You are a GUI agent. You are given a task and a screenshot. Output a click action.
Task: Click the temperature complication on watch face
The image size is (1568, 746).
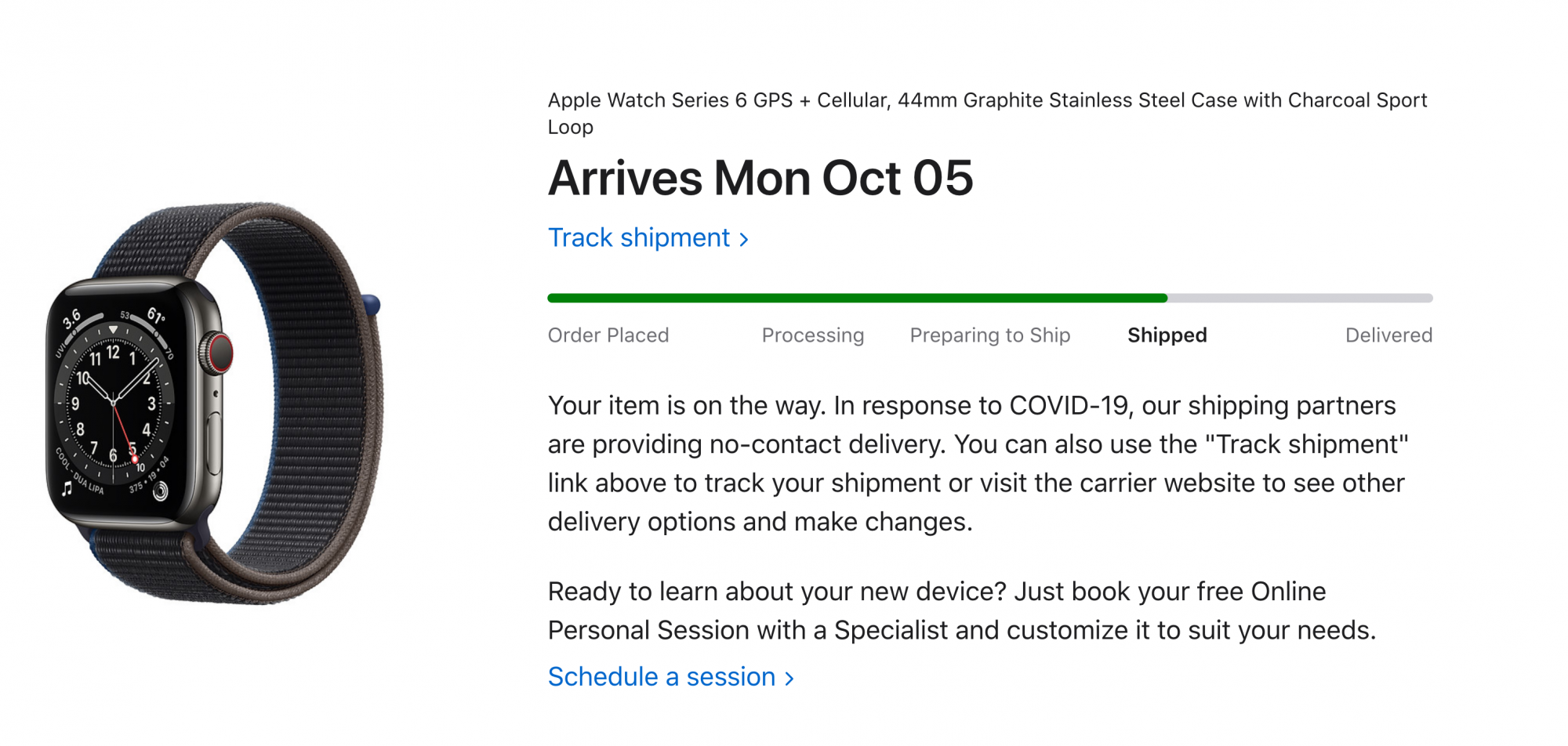155,316
